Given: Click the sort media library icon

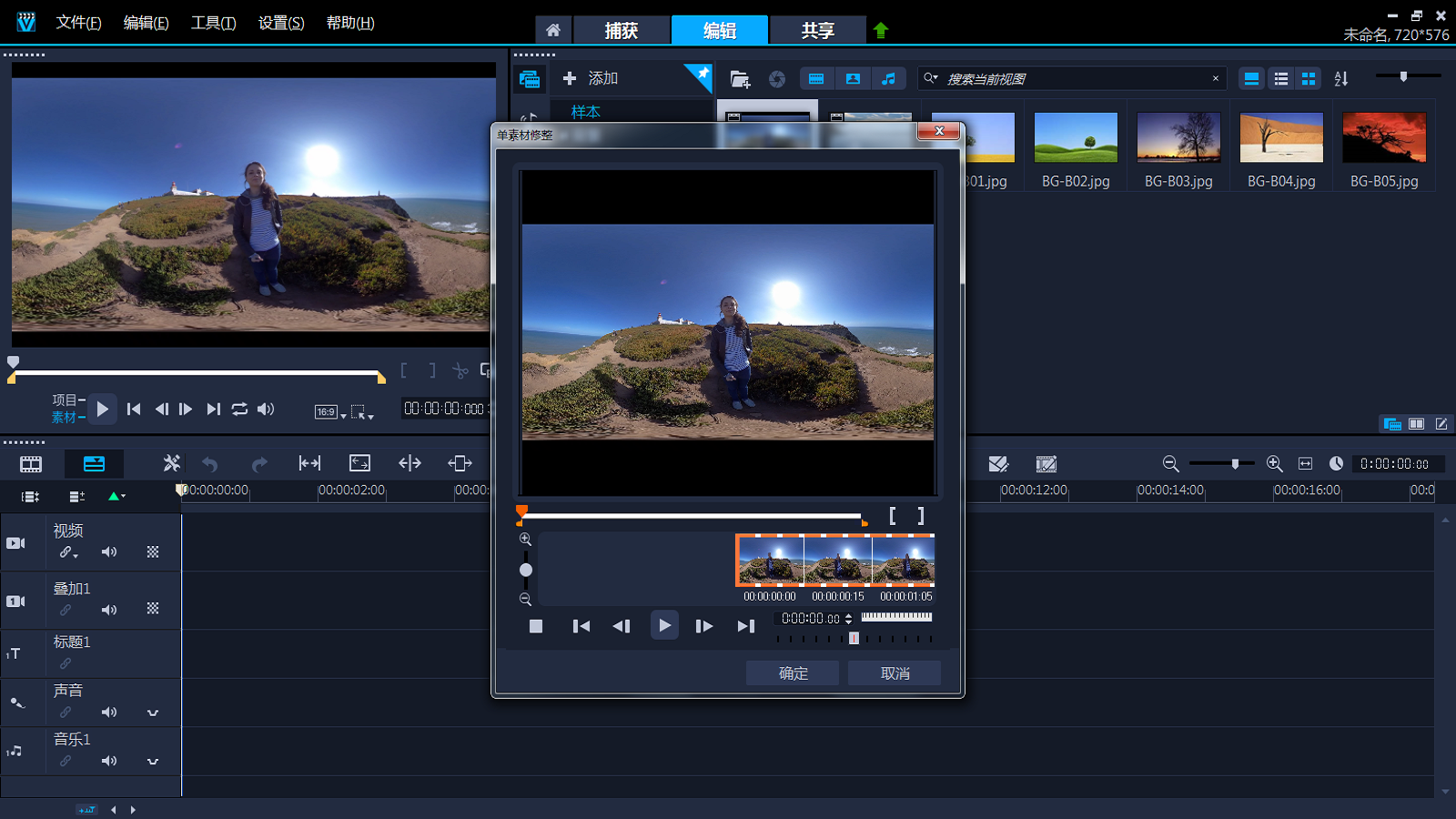Looking at the screenshot, I should click(x=1340, y=79).
